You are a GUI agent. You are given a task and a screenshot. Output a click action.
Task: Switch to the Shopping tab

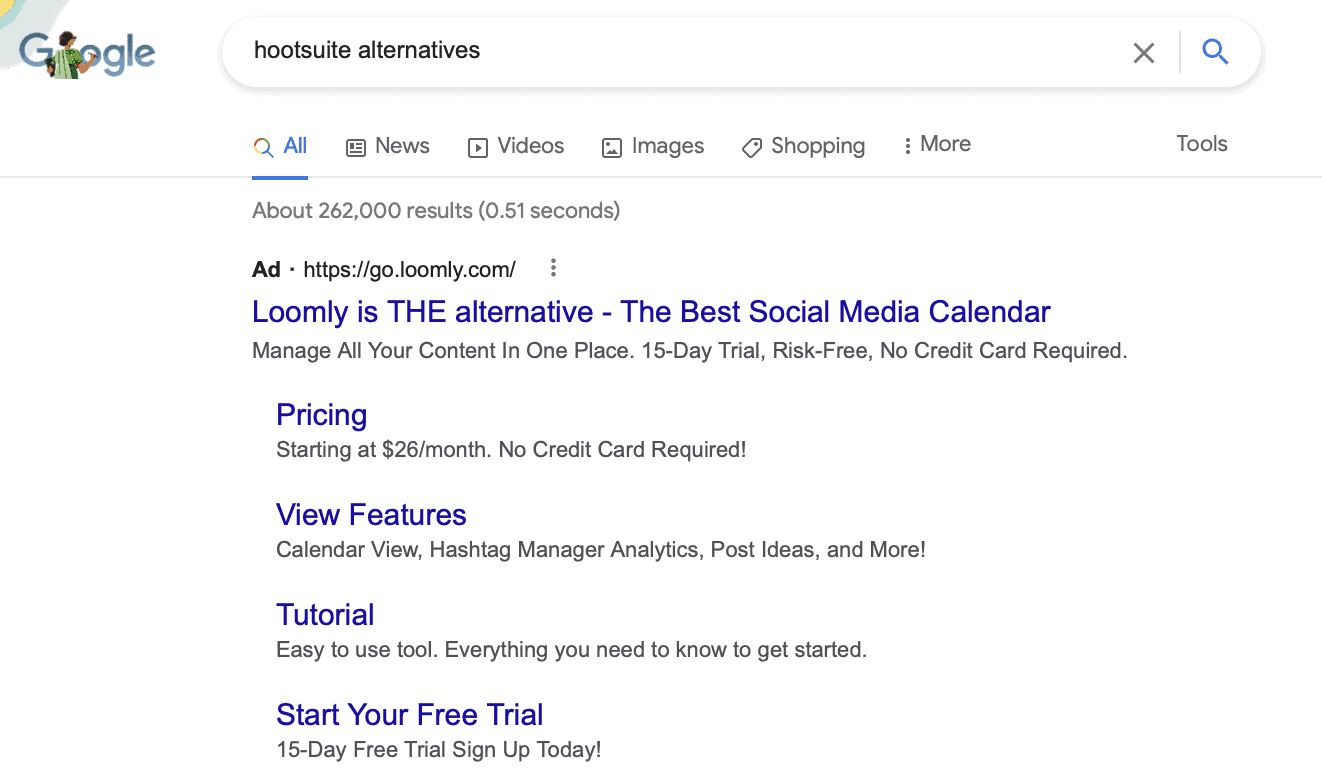[x=803, y=146]
